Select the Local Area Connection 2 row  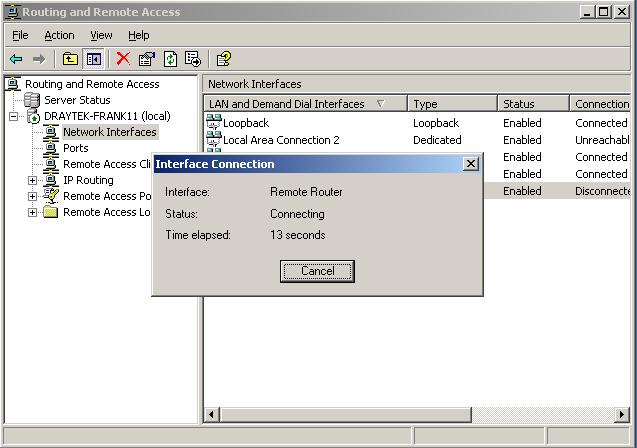click(x=417, y=140)
